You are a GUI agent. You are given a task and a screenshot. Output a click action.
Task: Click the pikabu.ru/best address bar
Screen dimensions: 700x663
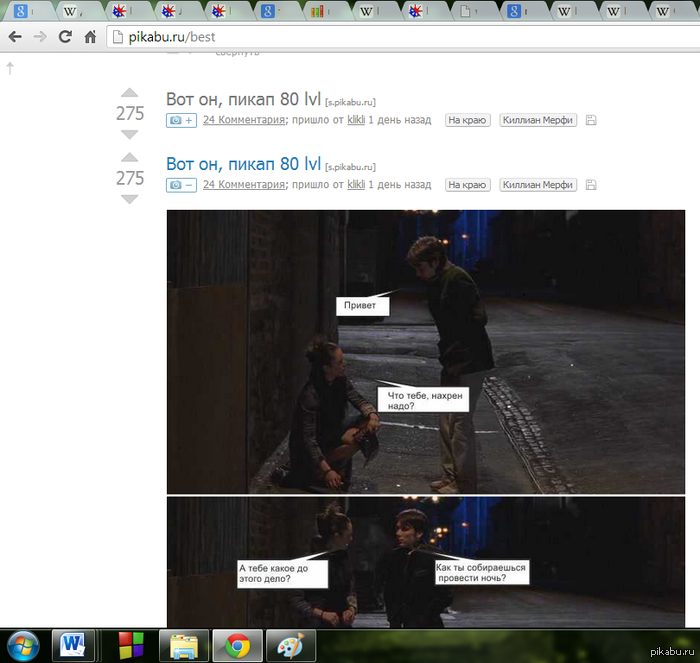pos(400,37)
